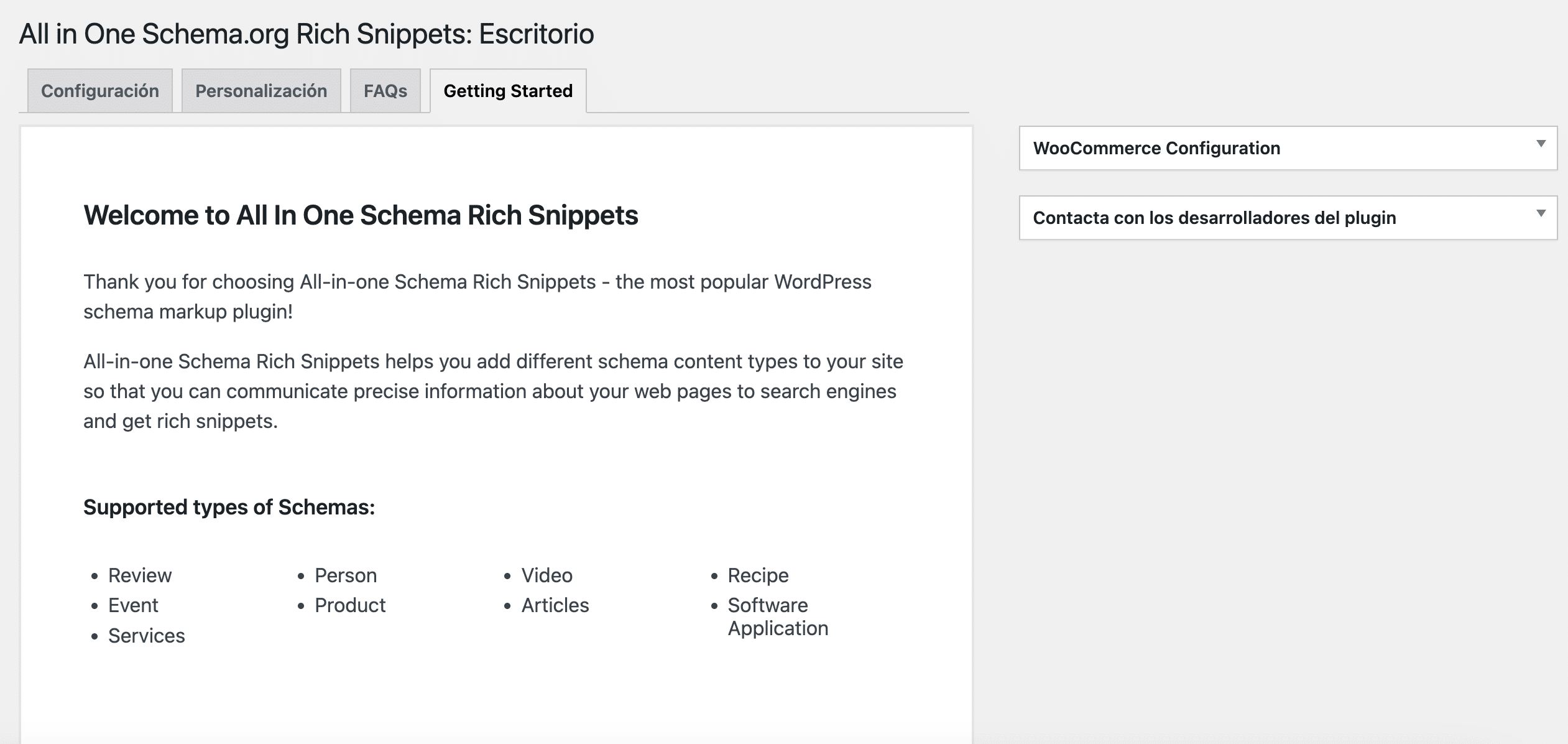Click the WooCommerce Configuration panel title

1156,148
